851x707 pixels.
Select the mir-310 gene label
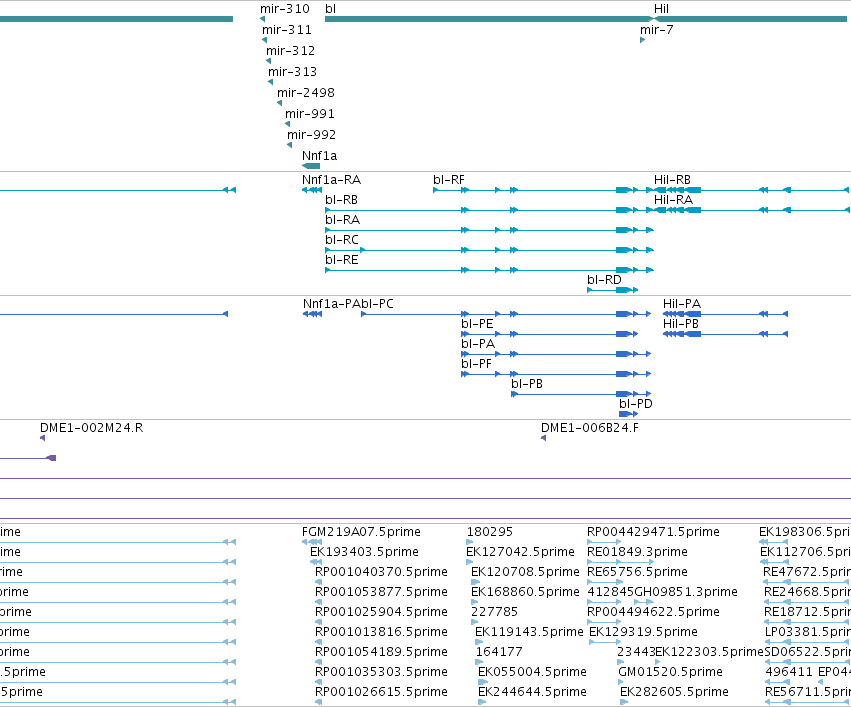coord(284,9)
